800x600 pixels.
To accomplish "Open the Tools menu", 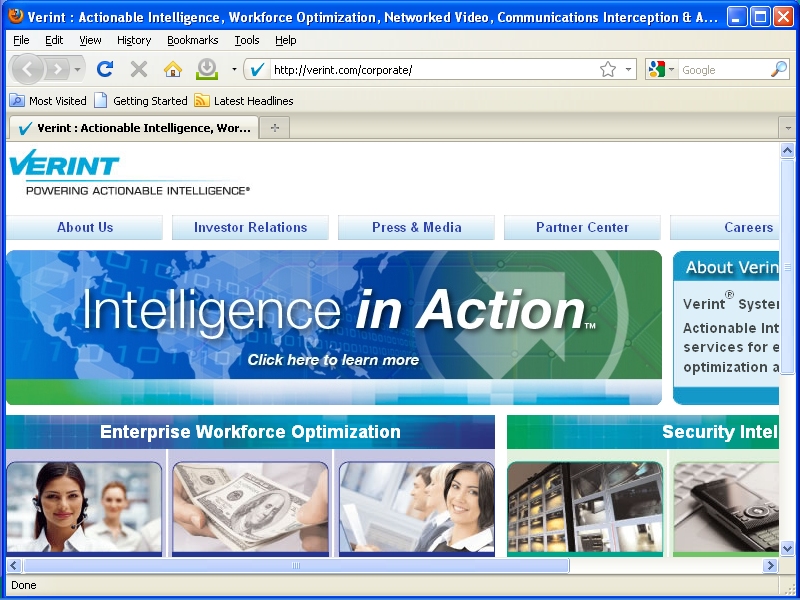I will pos(246,40).
